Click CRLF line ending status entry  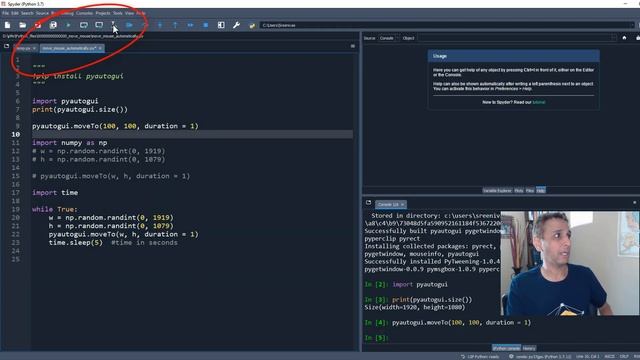pyautogui.click(x=624, y=356)
